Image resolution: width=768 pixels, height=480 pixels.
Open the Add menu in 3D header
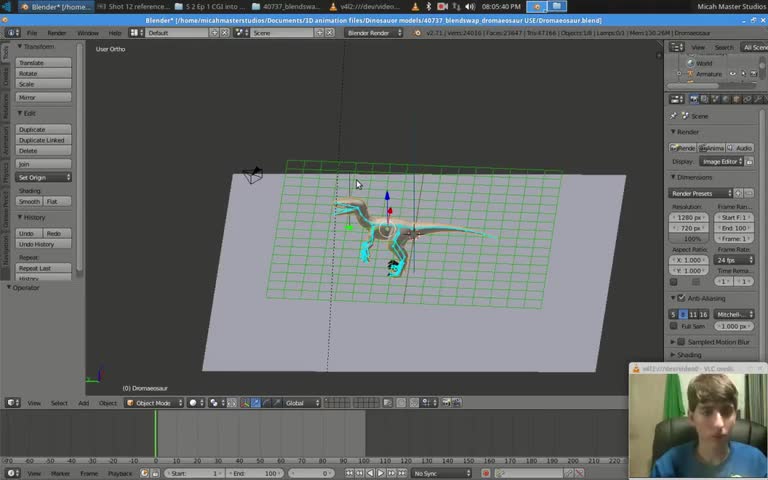coord(83,403)
